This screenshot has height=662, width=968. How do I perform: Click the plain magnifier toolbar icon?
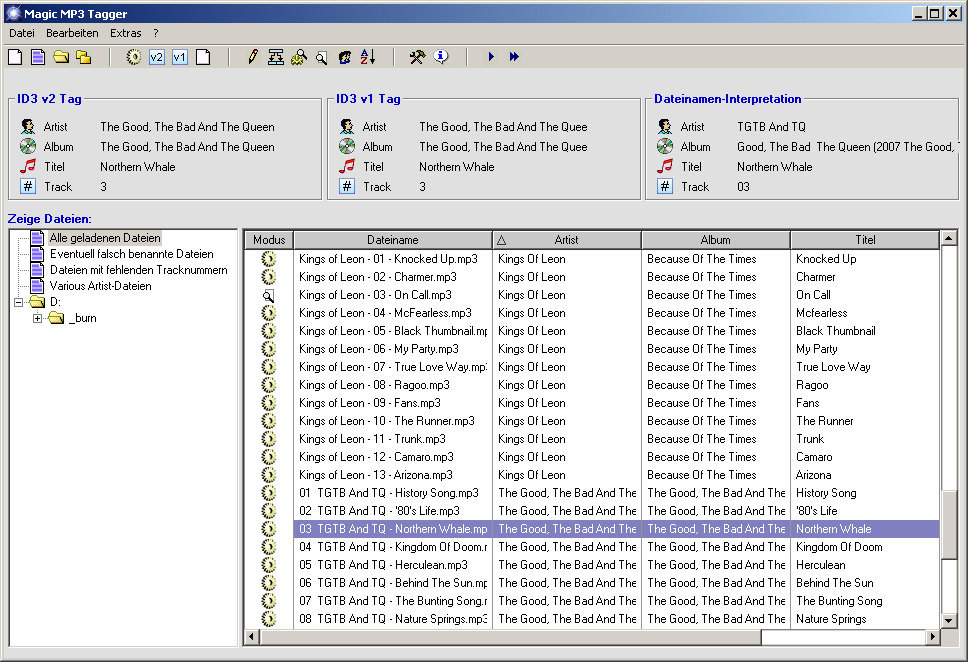coord(322,58)
